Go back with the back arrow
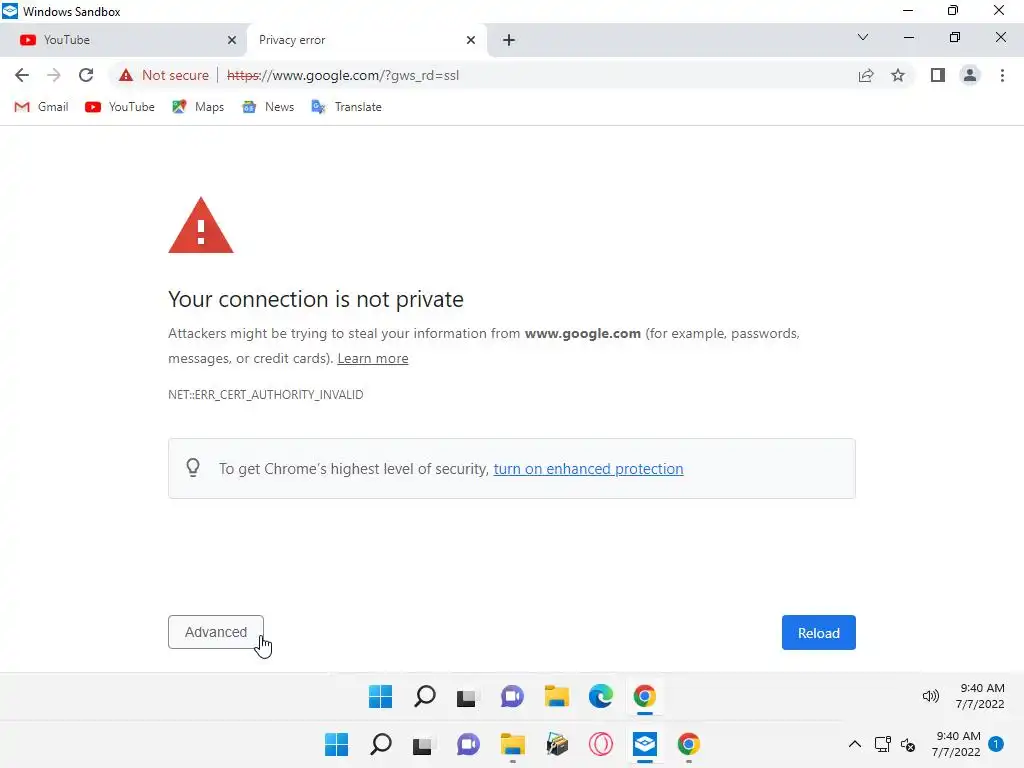 pos(22,75)
